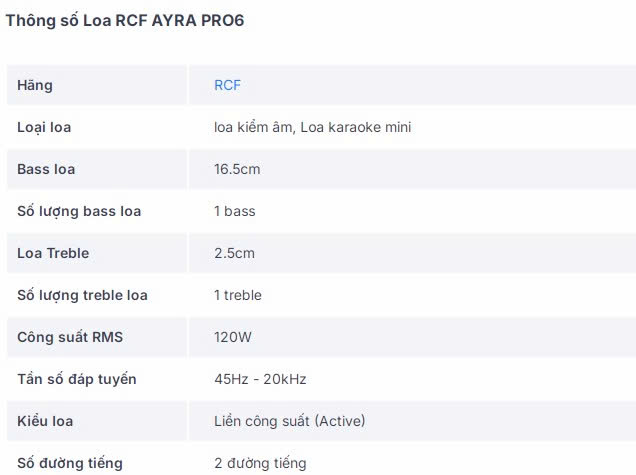Click the "Bass loa" row label
This screenshot has height=475, width=636.
pos(46,169)
